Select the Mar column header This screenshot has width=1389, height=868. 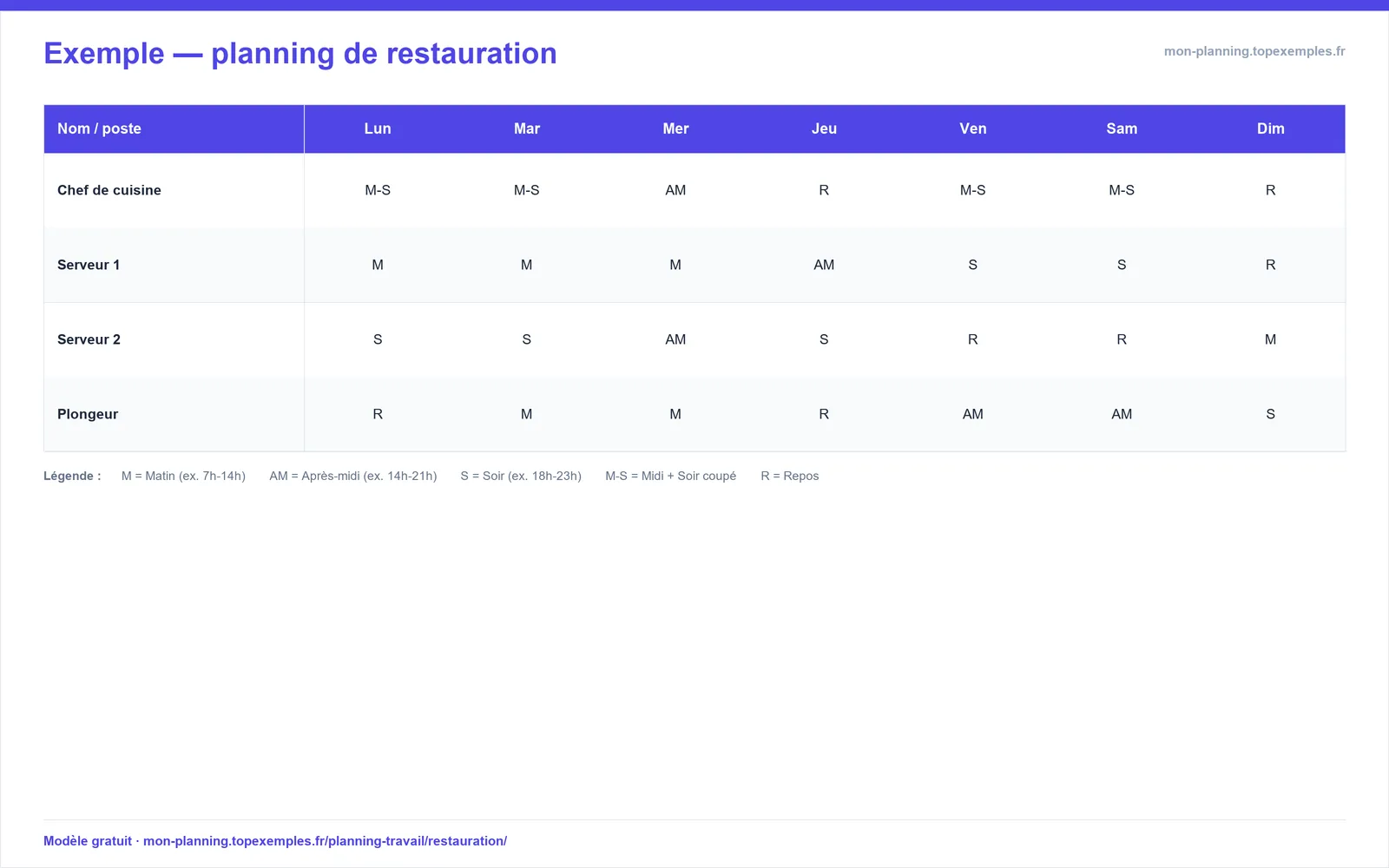(527, 128)
